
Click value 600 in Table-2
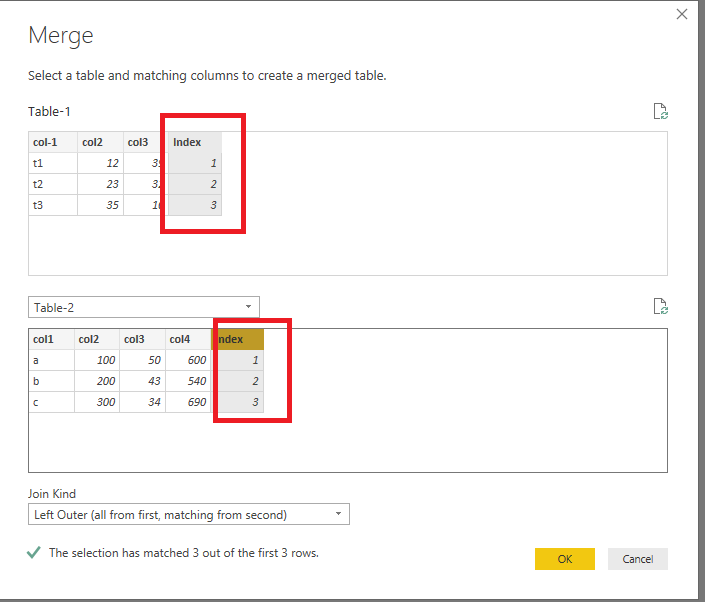(188, 360)
